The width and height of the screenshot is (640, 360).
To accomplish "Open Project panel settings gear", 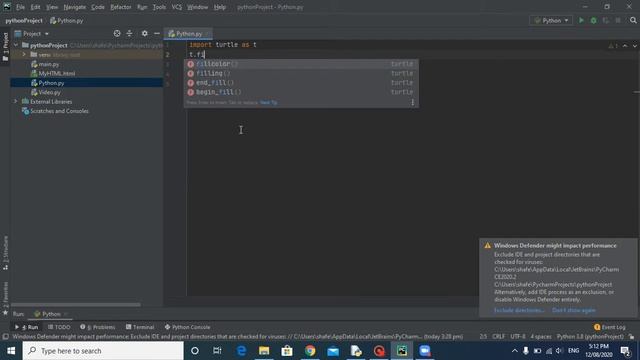I will coord(144,33).
